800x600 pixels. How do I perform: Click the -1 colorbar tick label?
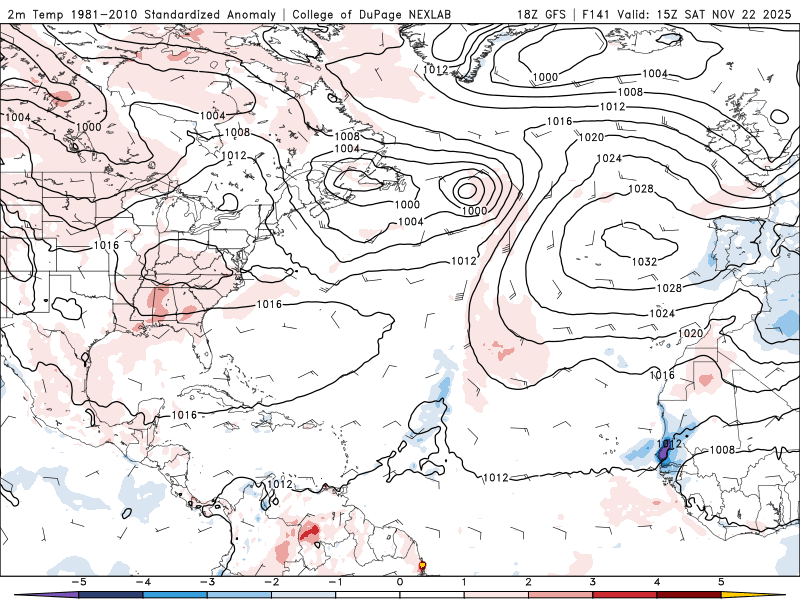tap(336, 582)
